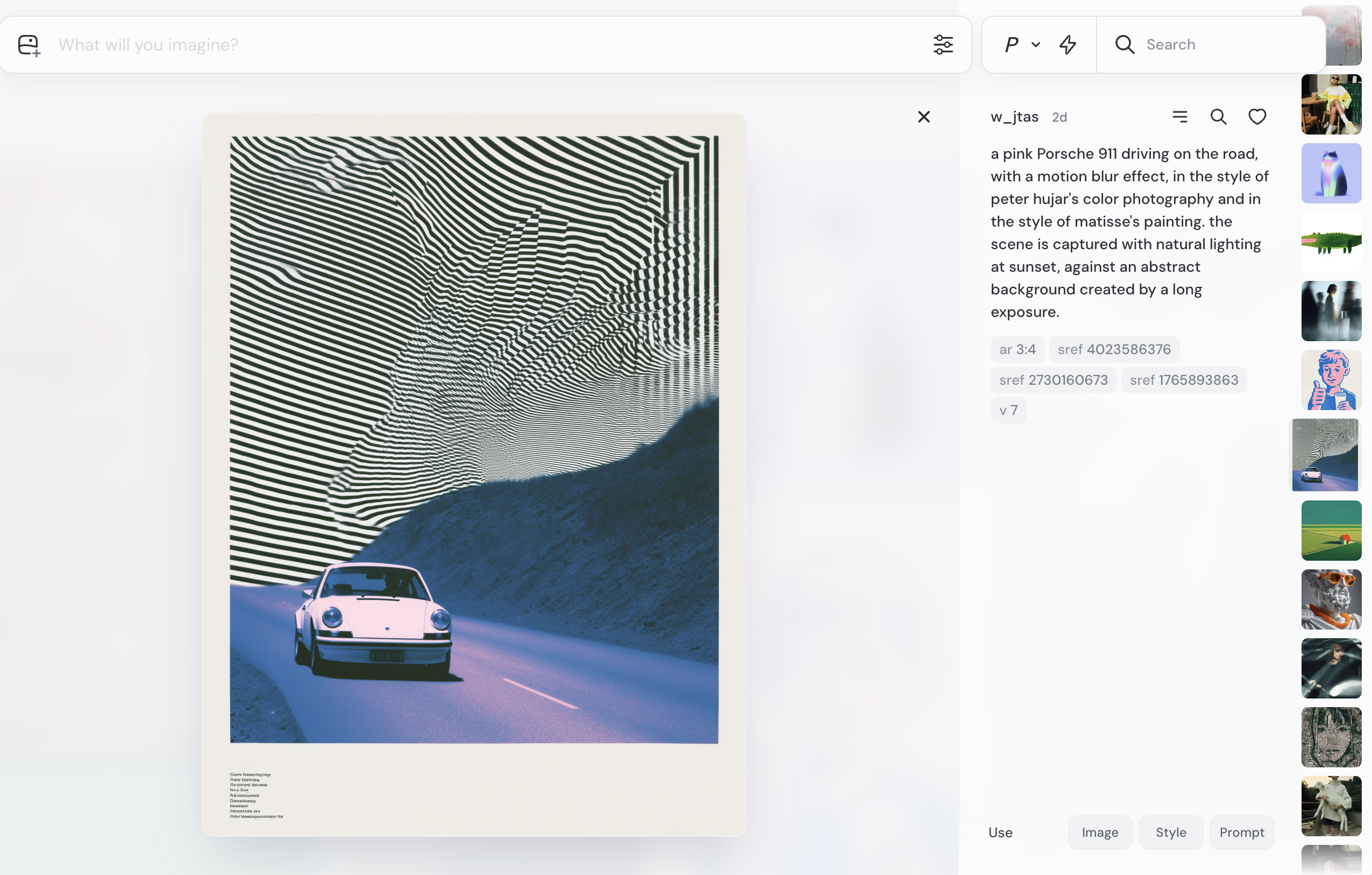
Task: Toggle fast mode lightning bolt icon
Action: (1068, 45)
